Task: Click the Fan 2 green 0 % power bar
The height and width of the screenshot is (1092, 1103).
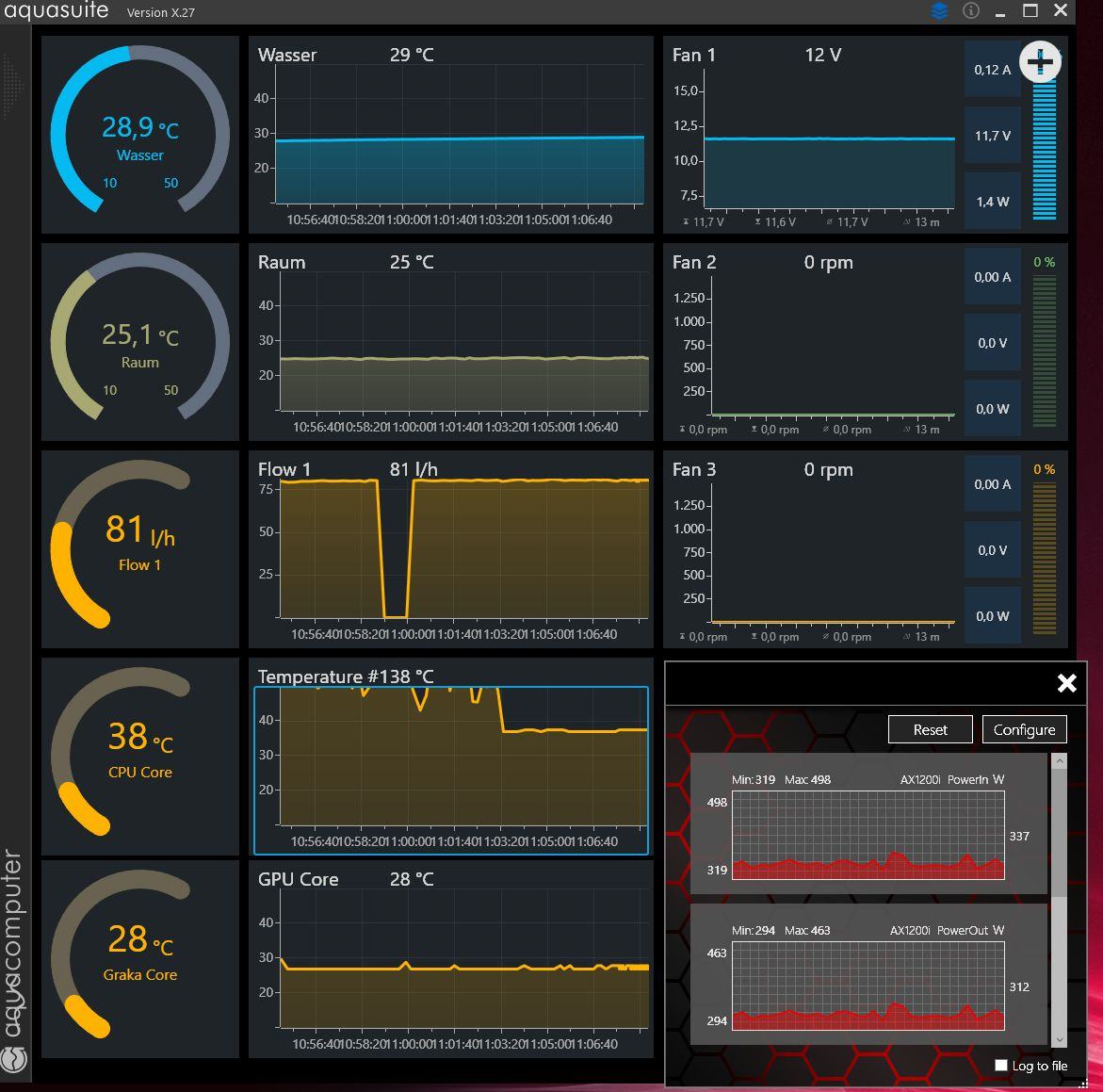Action: 1045,350
